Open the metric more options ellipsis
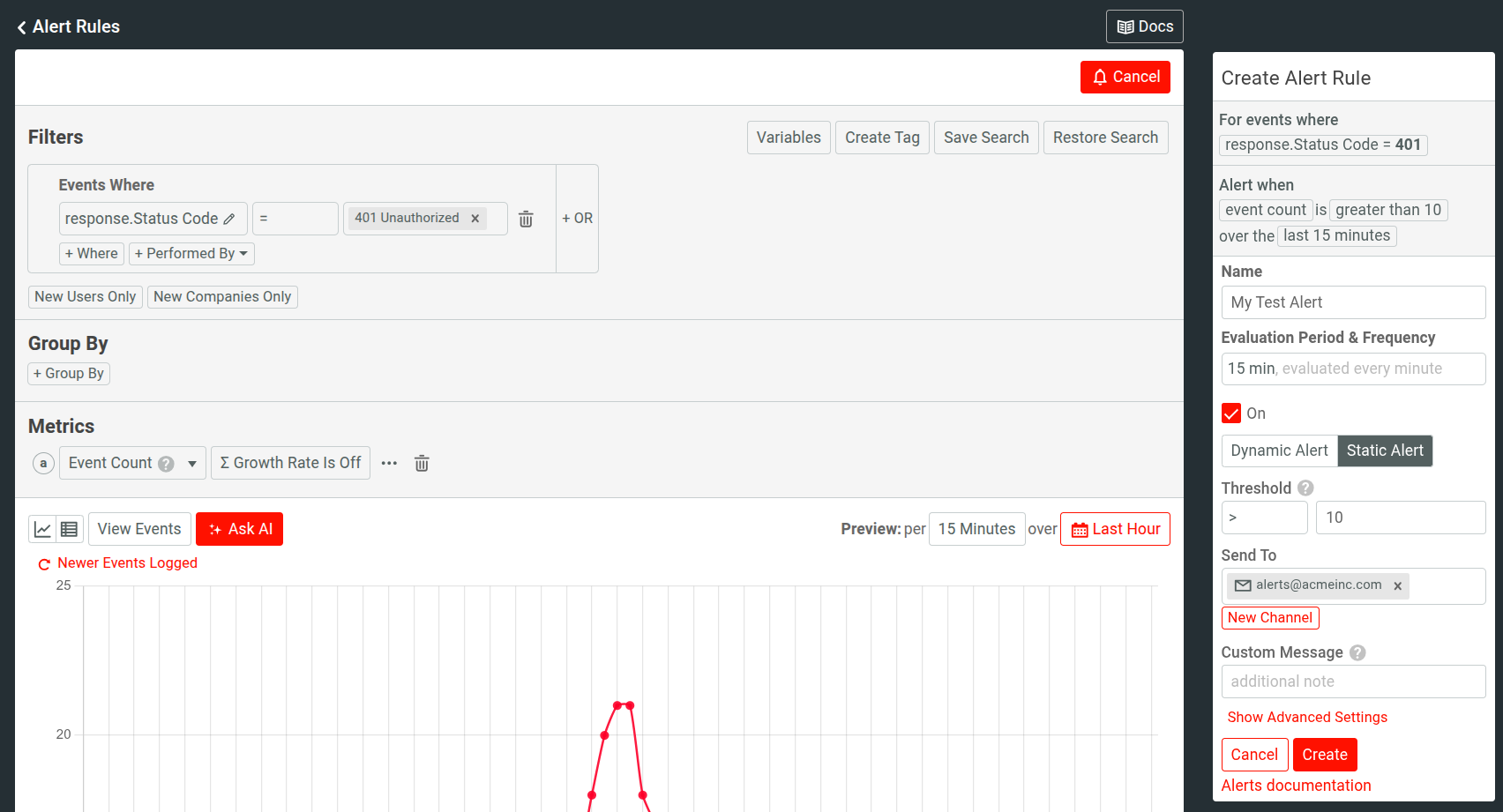 point(389,463)
